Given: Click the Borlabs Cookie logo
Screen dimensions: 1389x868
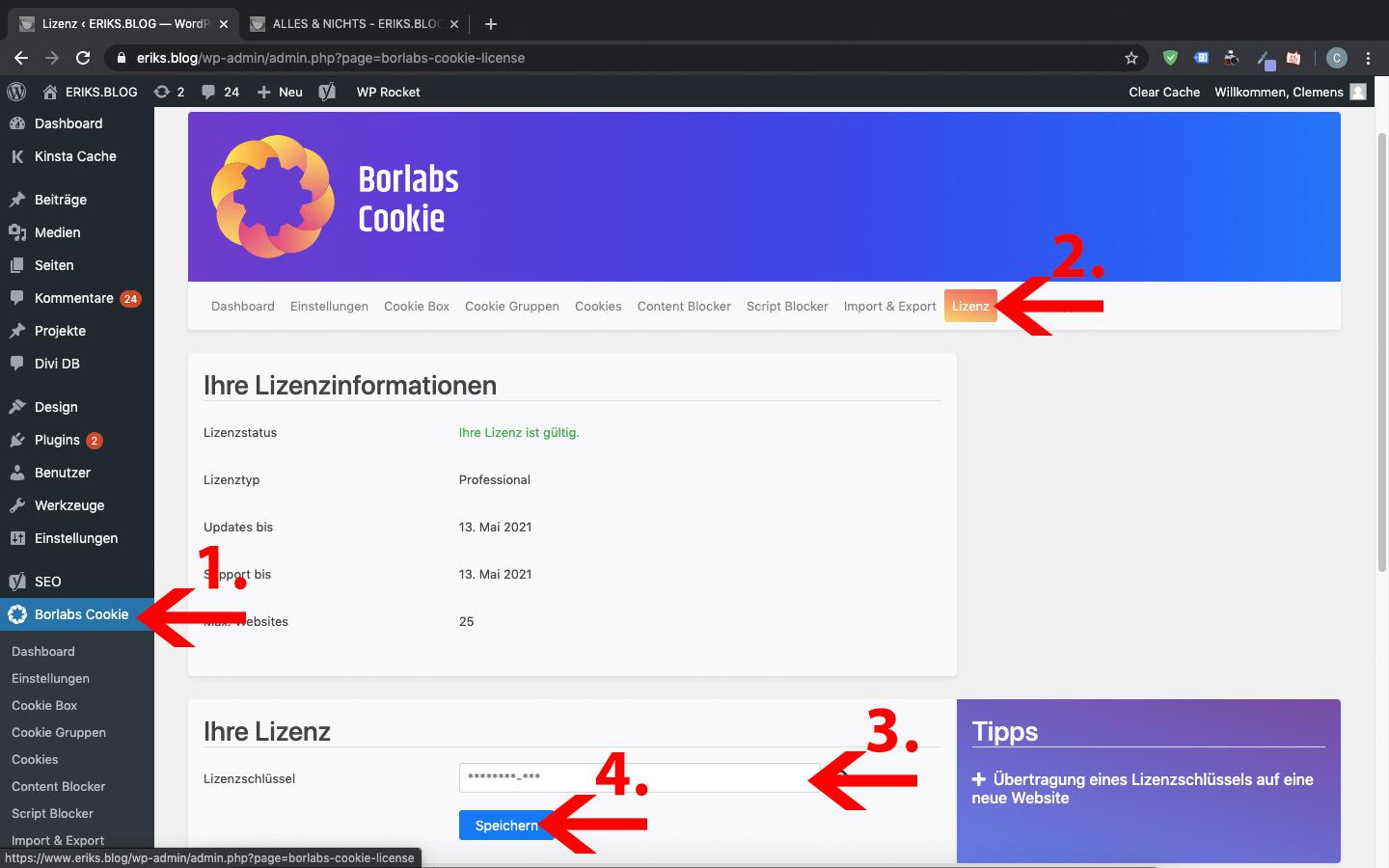Looking at the screenshot, I should (273, 197).
